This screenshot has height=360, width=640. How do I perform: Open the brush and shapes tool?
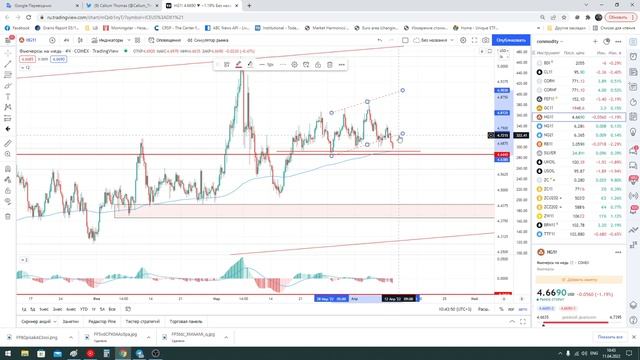8,86
